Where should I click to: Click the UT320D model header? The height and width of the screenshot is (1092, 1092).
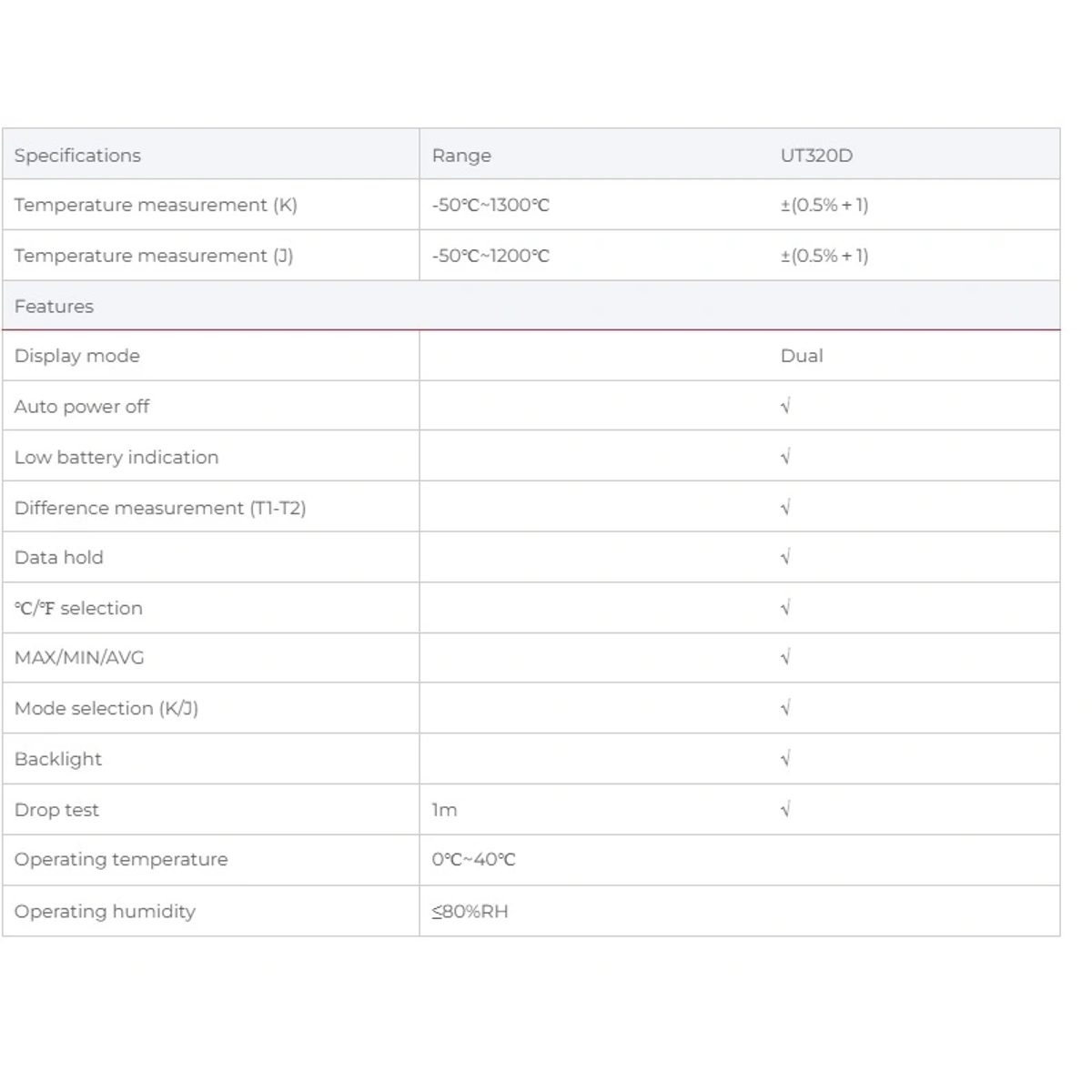coord(816,156)
